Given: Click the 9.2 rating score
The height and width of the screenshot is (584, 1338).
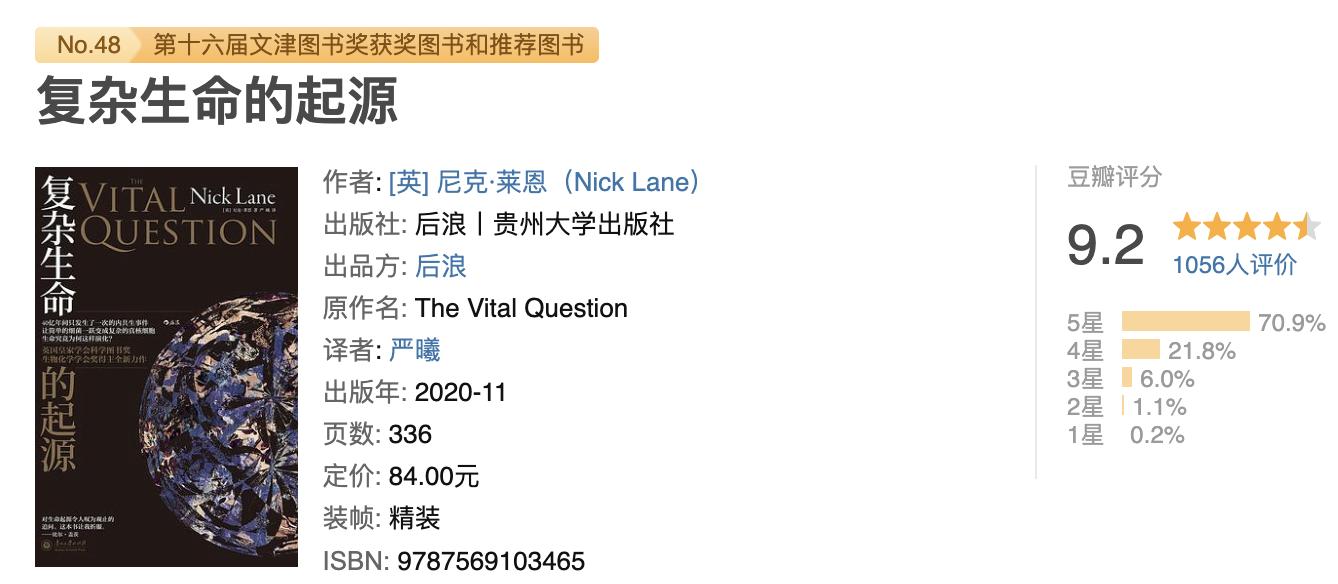Looking at the screenshot, I should click(x=1105, y=245).
